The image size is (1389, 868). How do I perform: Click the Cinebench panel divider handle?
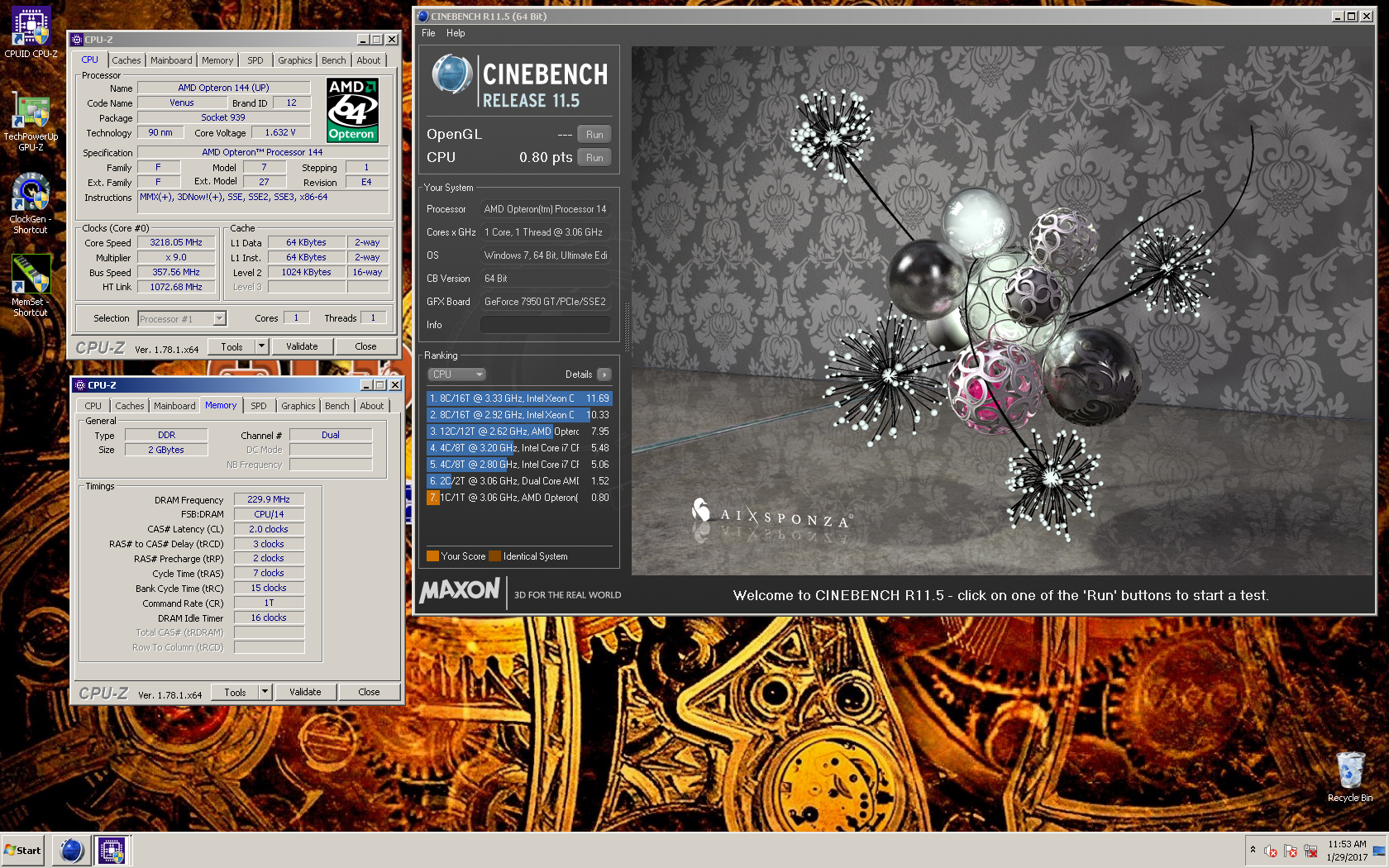pos(626,327)
